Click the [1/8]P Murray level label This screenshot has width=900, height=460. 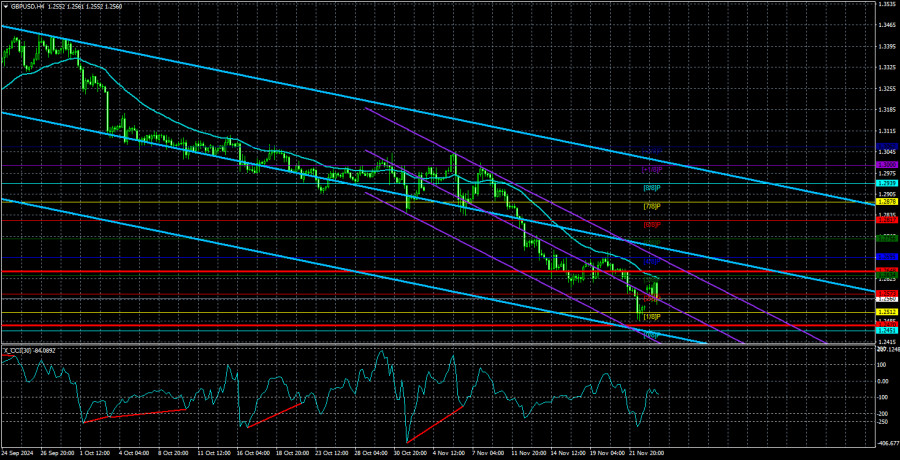[x=651, y=316]
